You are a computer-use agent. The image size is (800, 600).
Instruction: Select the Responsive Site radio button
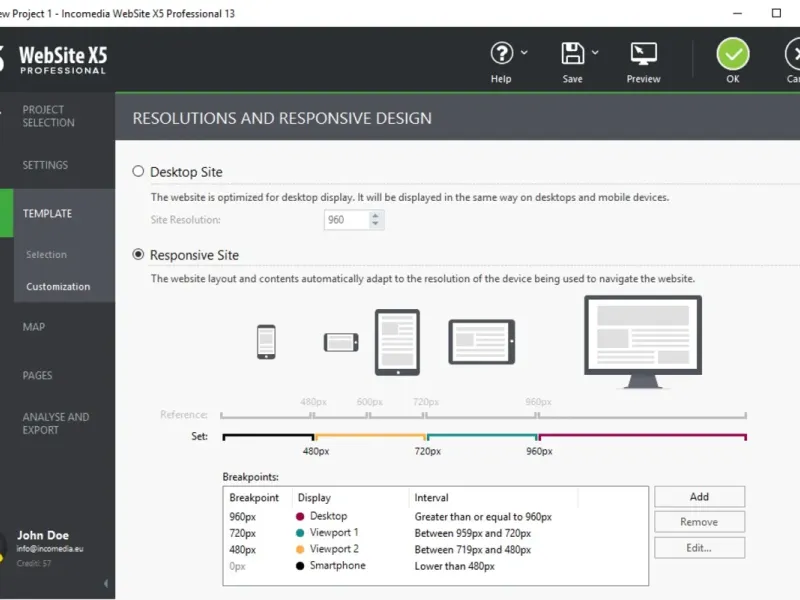click(x=138, y=254)
